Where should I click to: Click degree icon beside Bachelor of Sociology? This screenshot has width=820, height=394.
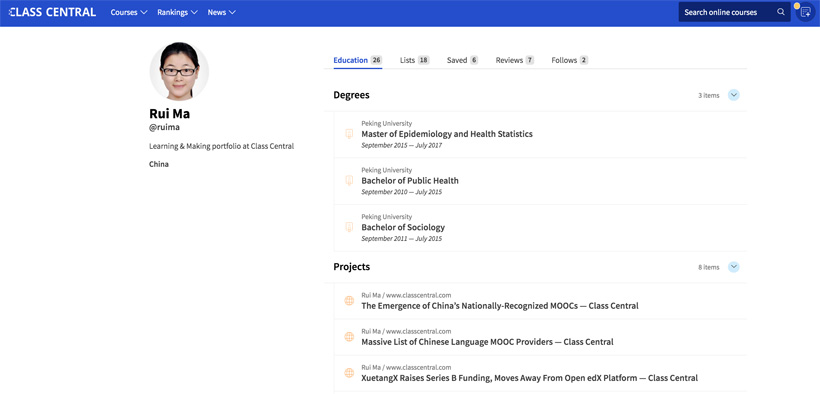pyautogui.click(x=349, y=228)
